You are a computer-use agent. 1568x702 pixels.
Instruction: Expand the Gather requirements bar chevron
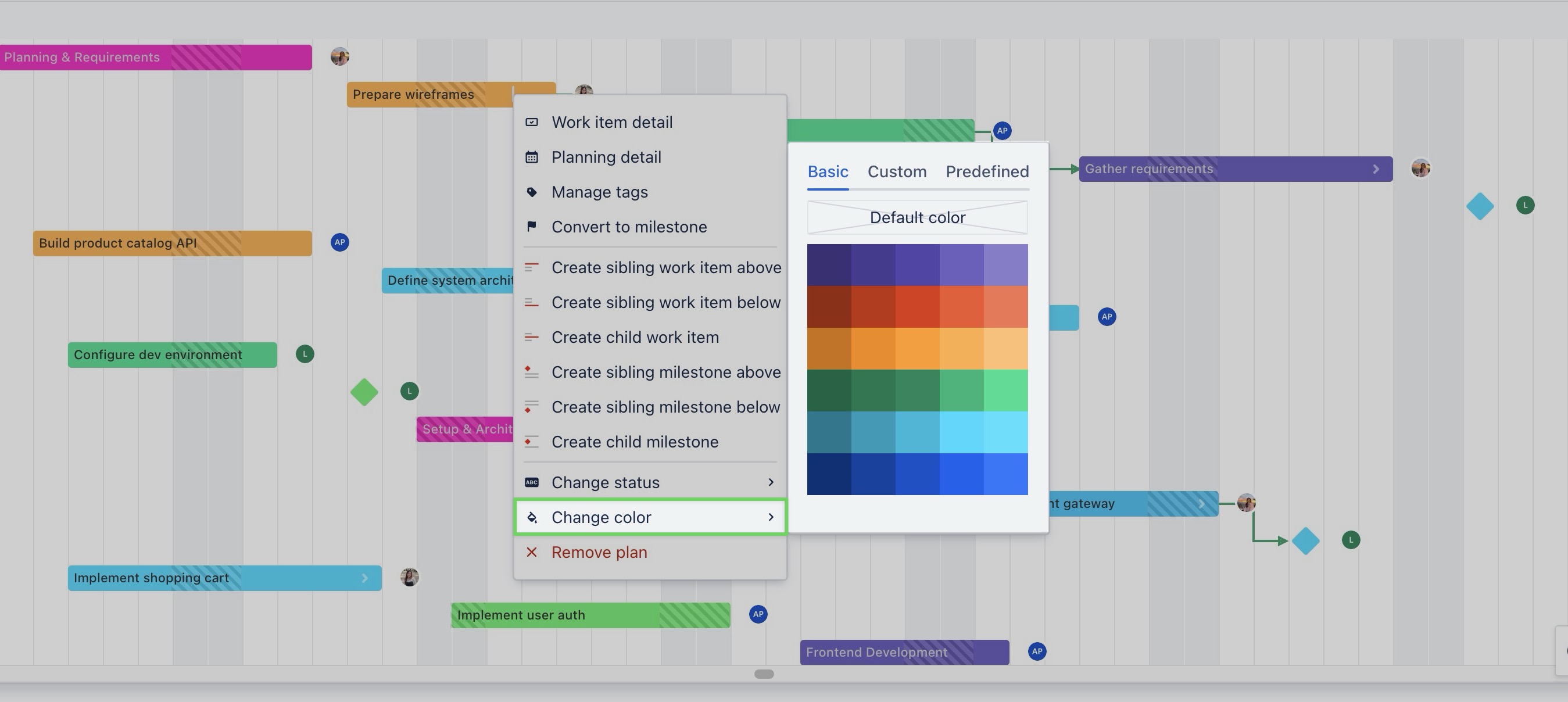point(1376,169)
